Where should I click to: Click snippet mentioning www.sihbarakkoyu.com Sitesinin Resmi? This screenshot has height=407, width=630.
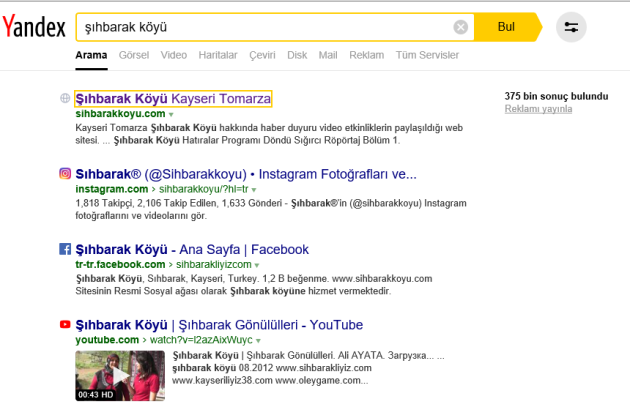click(254, 284)
